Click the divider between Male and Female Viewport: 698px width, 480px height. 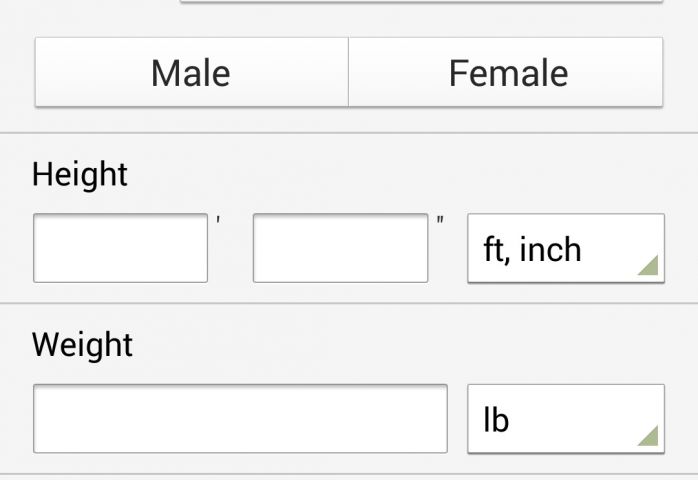point(348,72)
